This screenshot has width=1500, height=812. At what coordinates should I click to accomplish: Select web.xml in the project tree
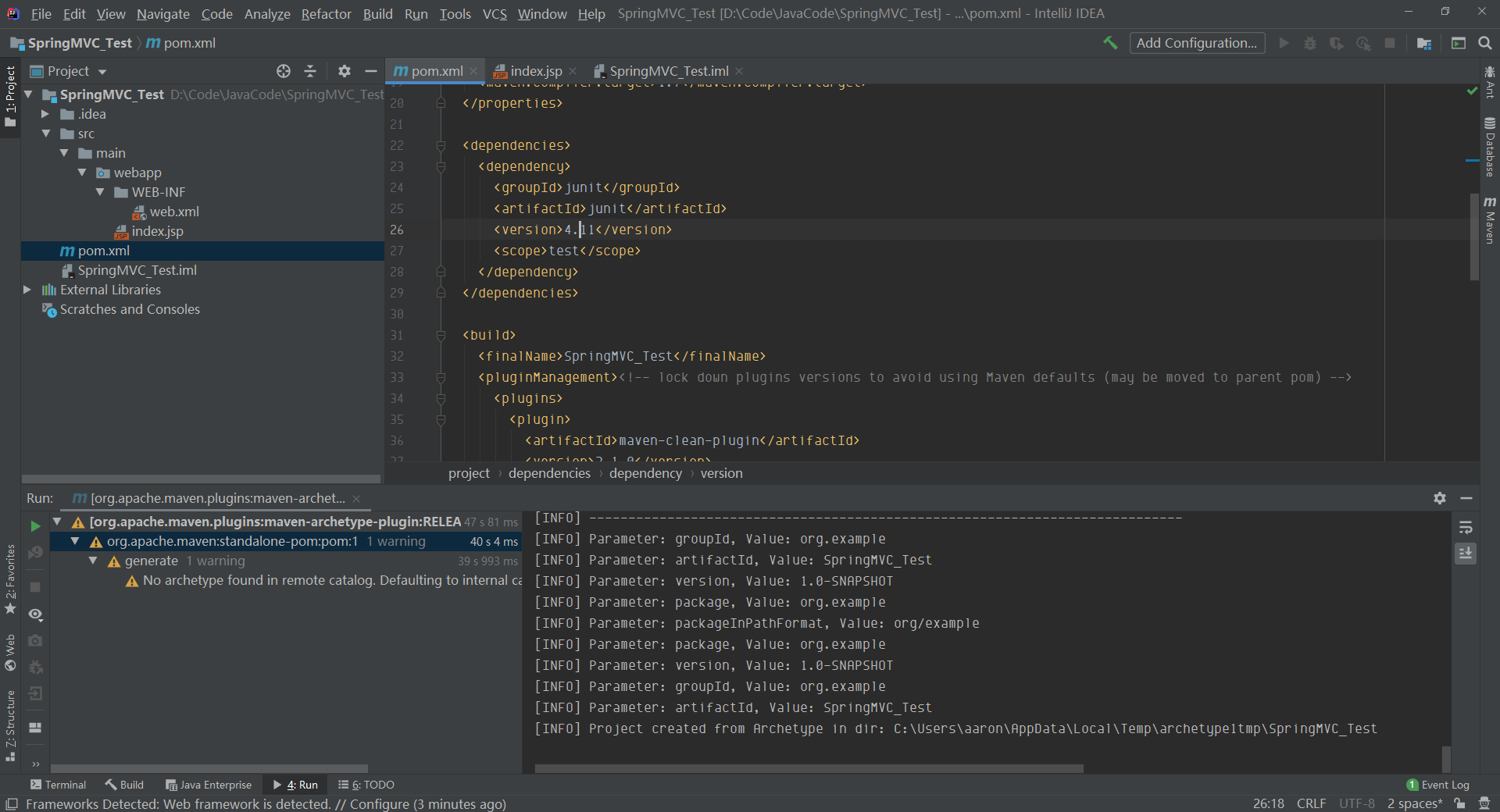click(x=173, y=212)
